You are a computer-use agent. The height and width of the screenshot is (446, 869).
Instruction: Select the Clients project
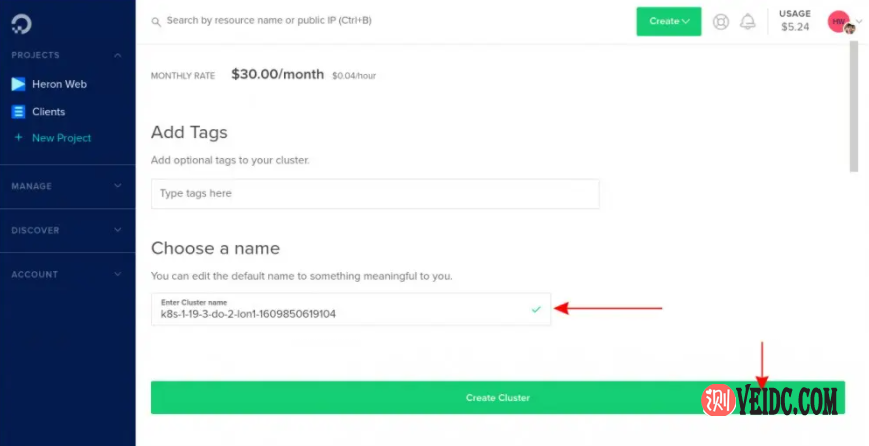pos(48,112)
